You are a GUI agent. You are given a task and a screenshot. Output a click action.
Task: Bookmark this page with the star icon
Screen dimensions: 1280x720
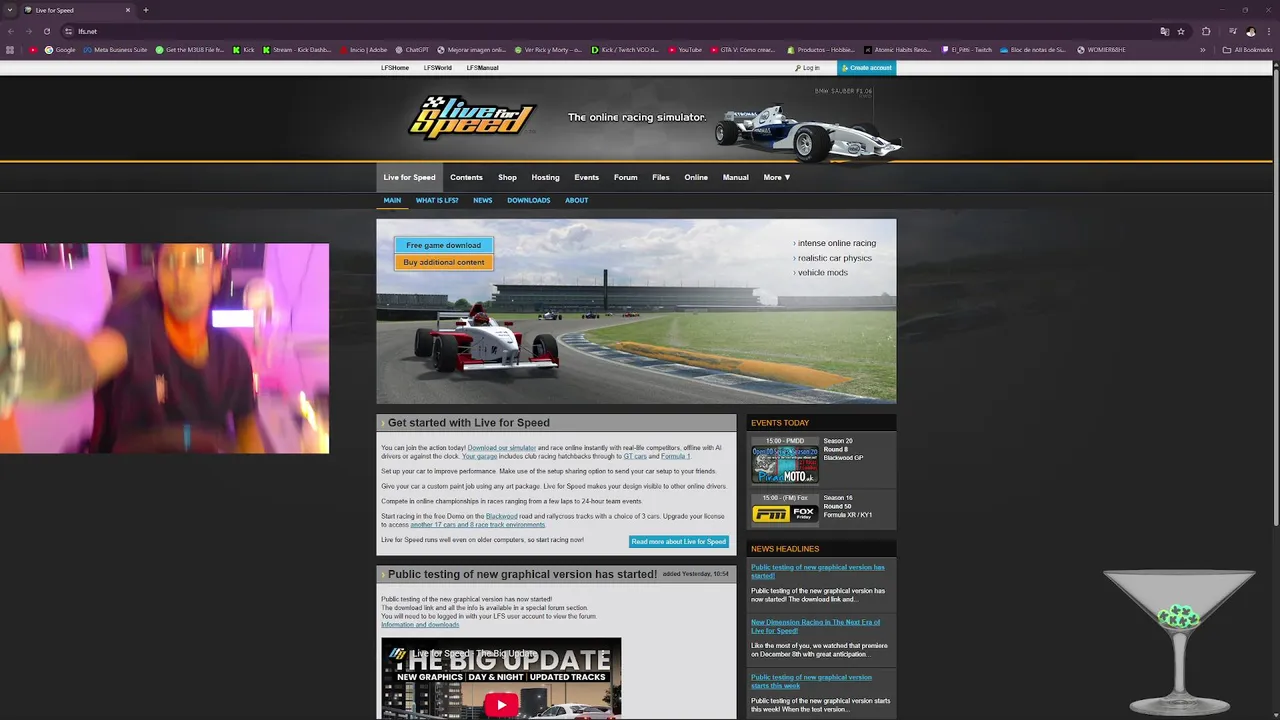(1181, 31)
